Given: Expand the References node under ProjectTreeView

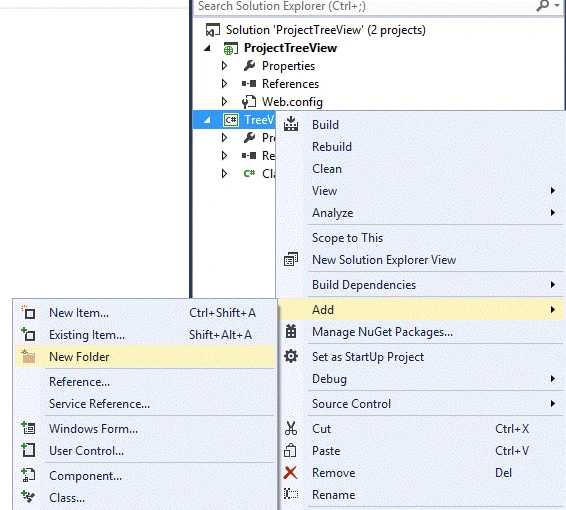Looking at the screenshot, I should coord(224,84).
